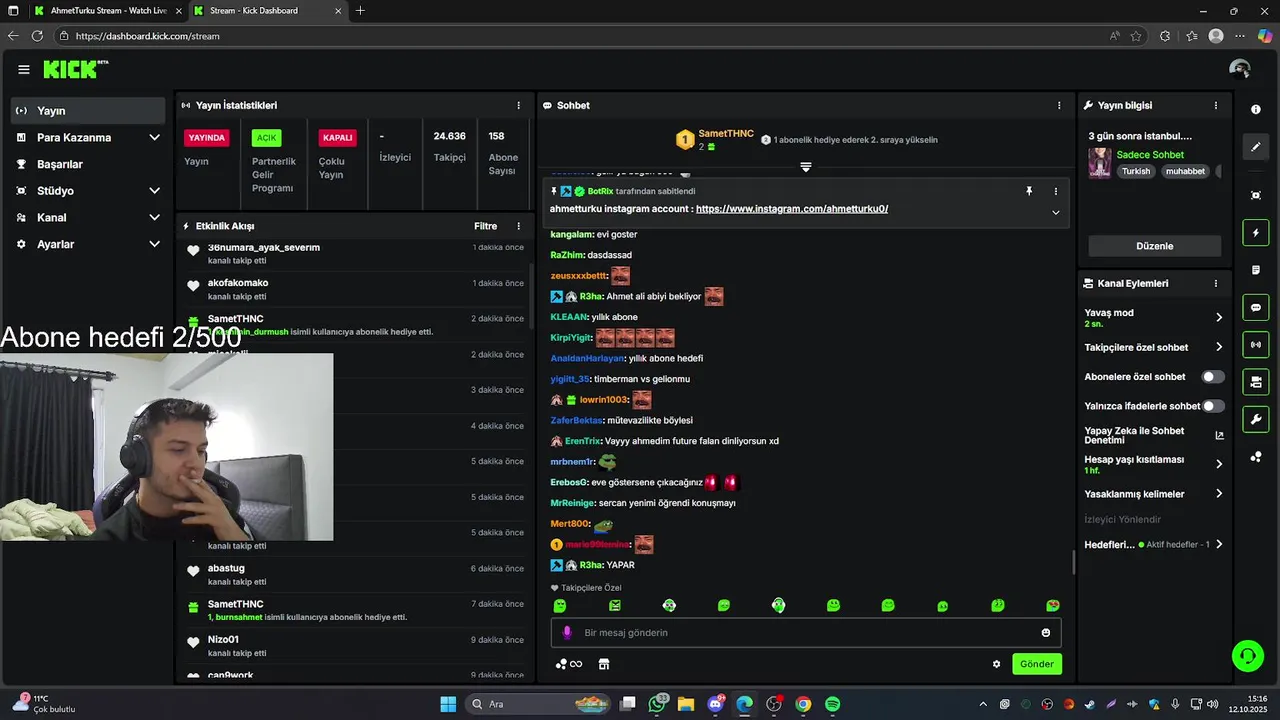Expand Hedefleri aktif hedefler chevron
The image size is (1280, 720).
coord(1219,545)
